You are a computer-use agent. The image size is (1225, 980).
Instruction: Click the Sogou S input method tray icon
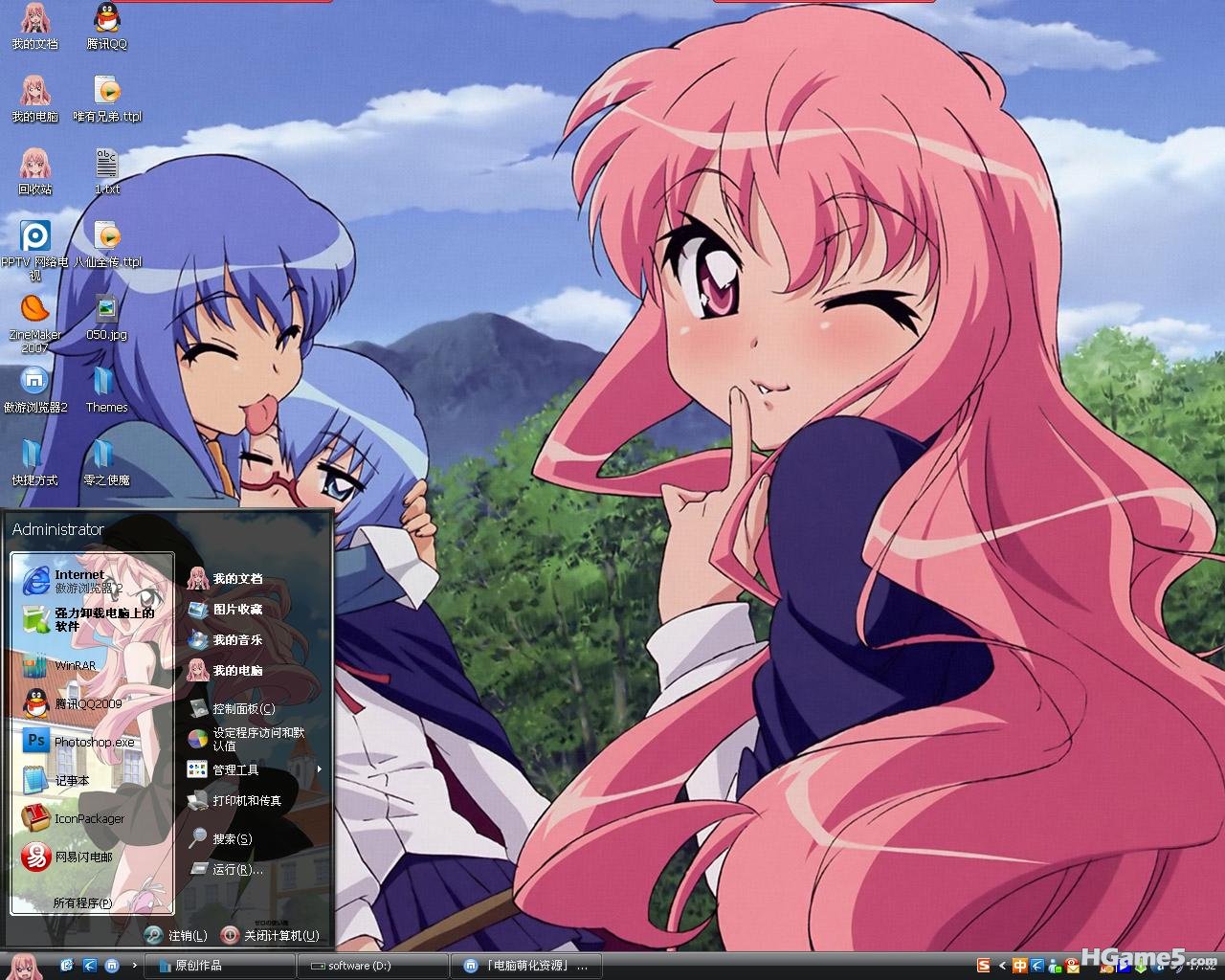click(x=983, y=966)
